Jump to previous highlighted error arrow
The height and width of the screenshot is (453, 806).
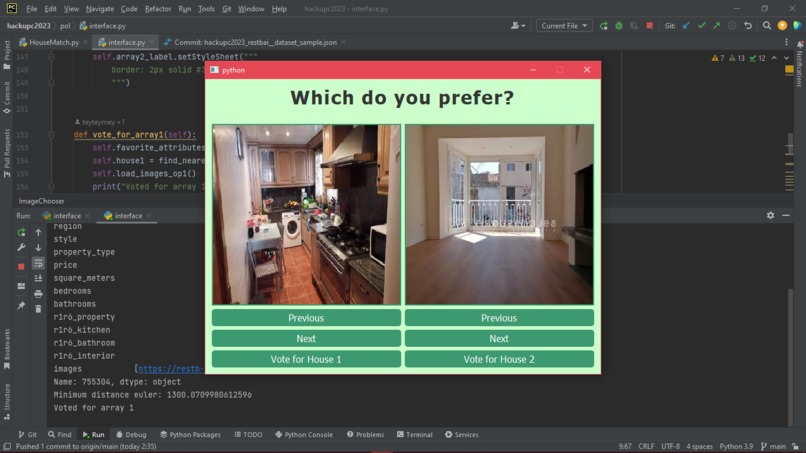pyautogui.click(x=774, y=58)
